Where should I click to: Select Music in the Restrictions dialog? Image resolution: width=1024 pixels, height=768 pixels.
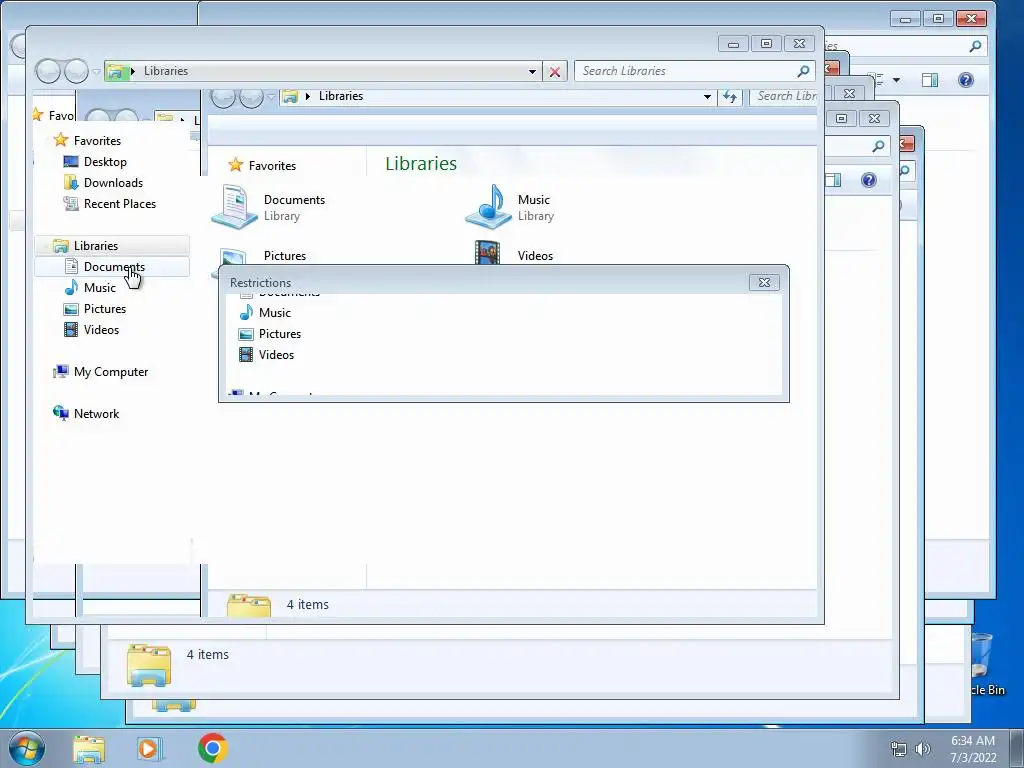[x=274, y=313]
